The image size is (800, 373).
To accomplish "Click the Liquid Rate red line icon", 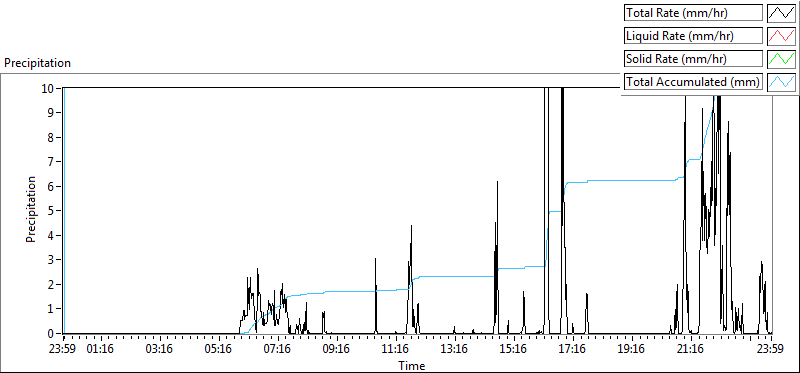I will pyautogui.click(x=782, y=36).
